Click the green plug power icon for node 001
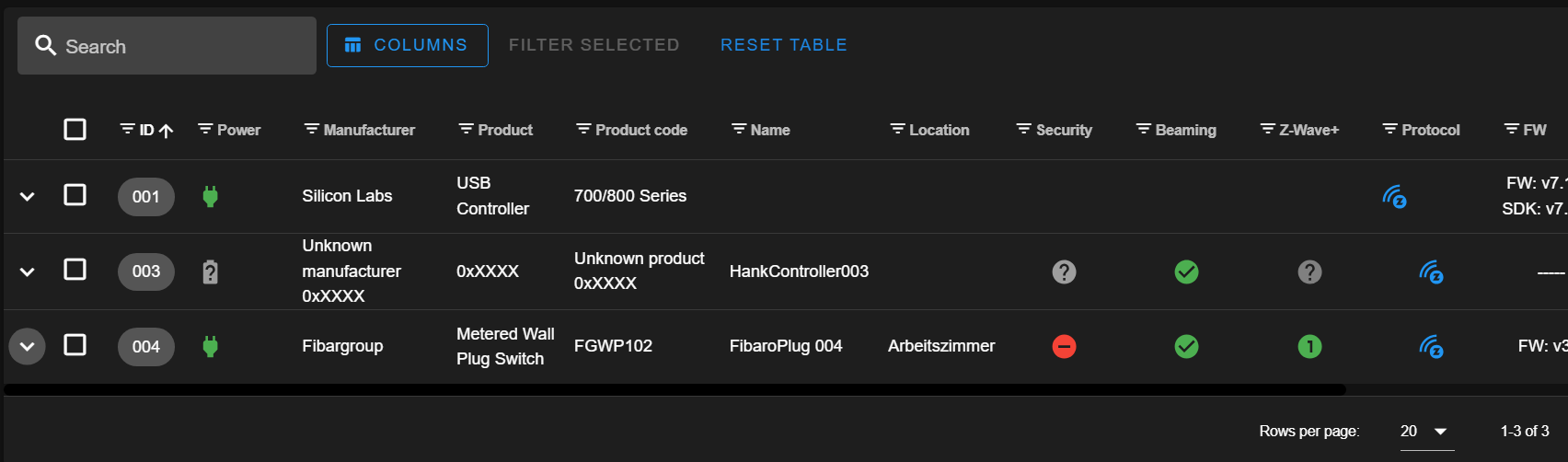The width and height of the screenshot is (1568, 462). [x=210, y=196]
